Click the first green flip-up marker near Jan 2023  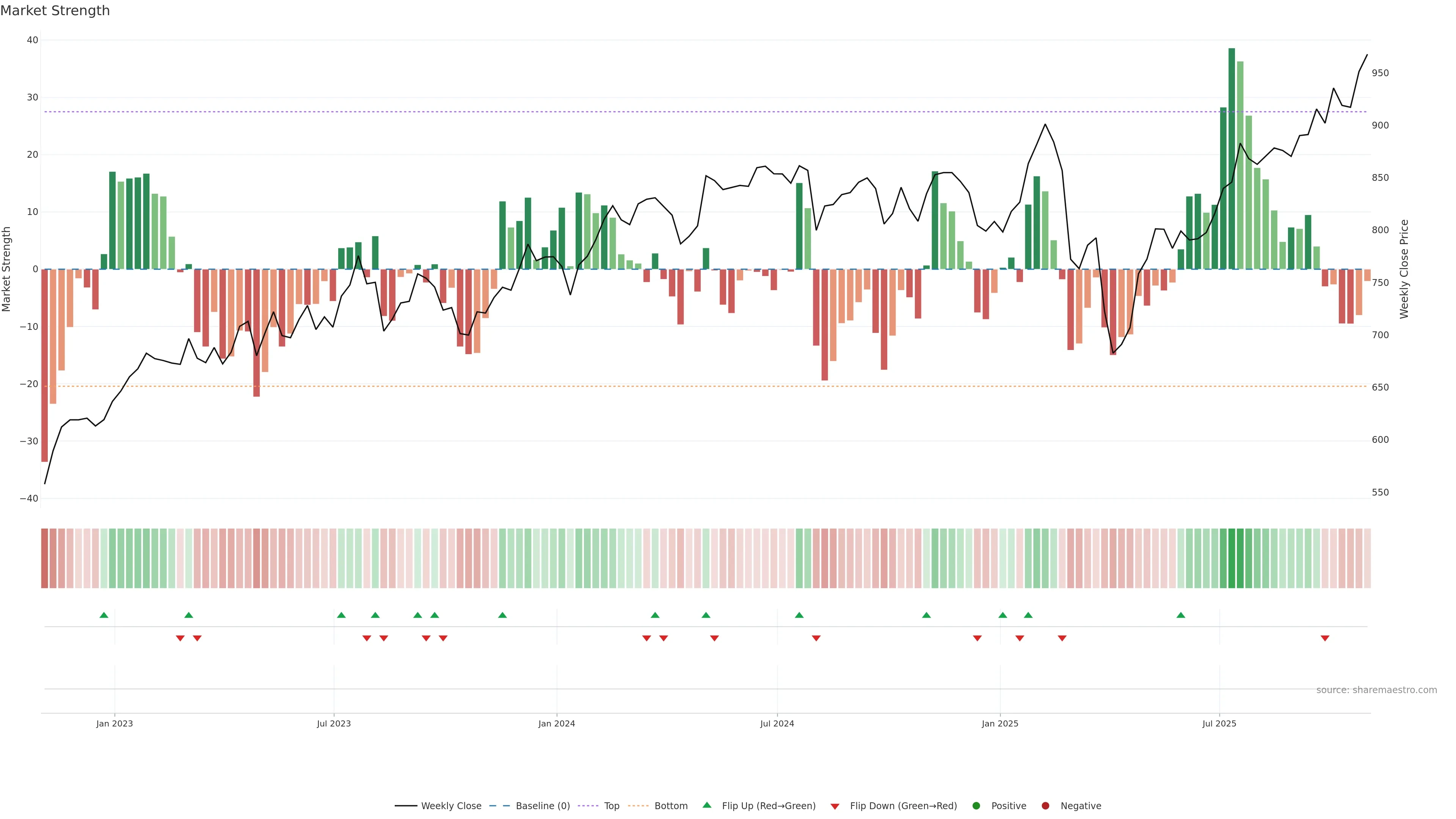(x=104, y=615)
